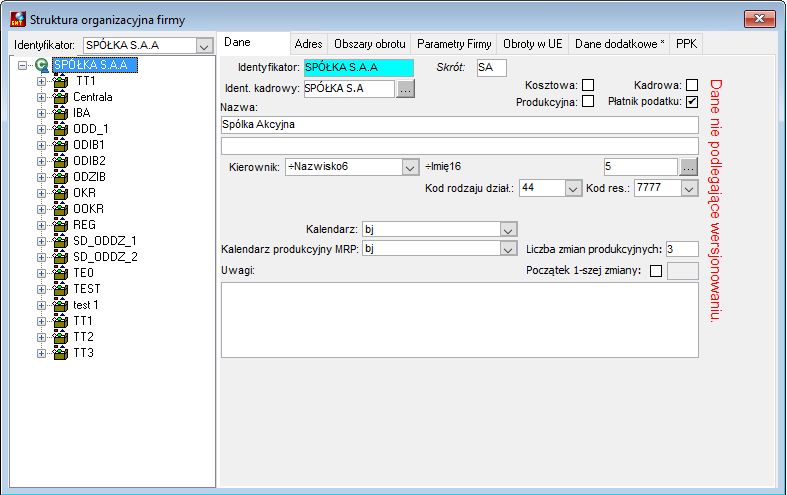Click the unit icon next to REG
Image resolution: width=787 pixels, height=495 pixels.
(60, 225)
